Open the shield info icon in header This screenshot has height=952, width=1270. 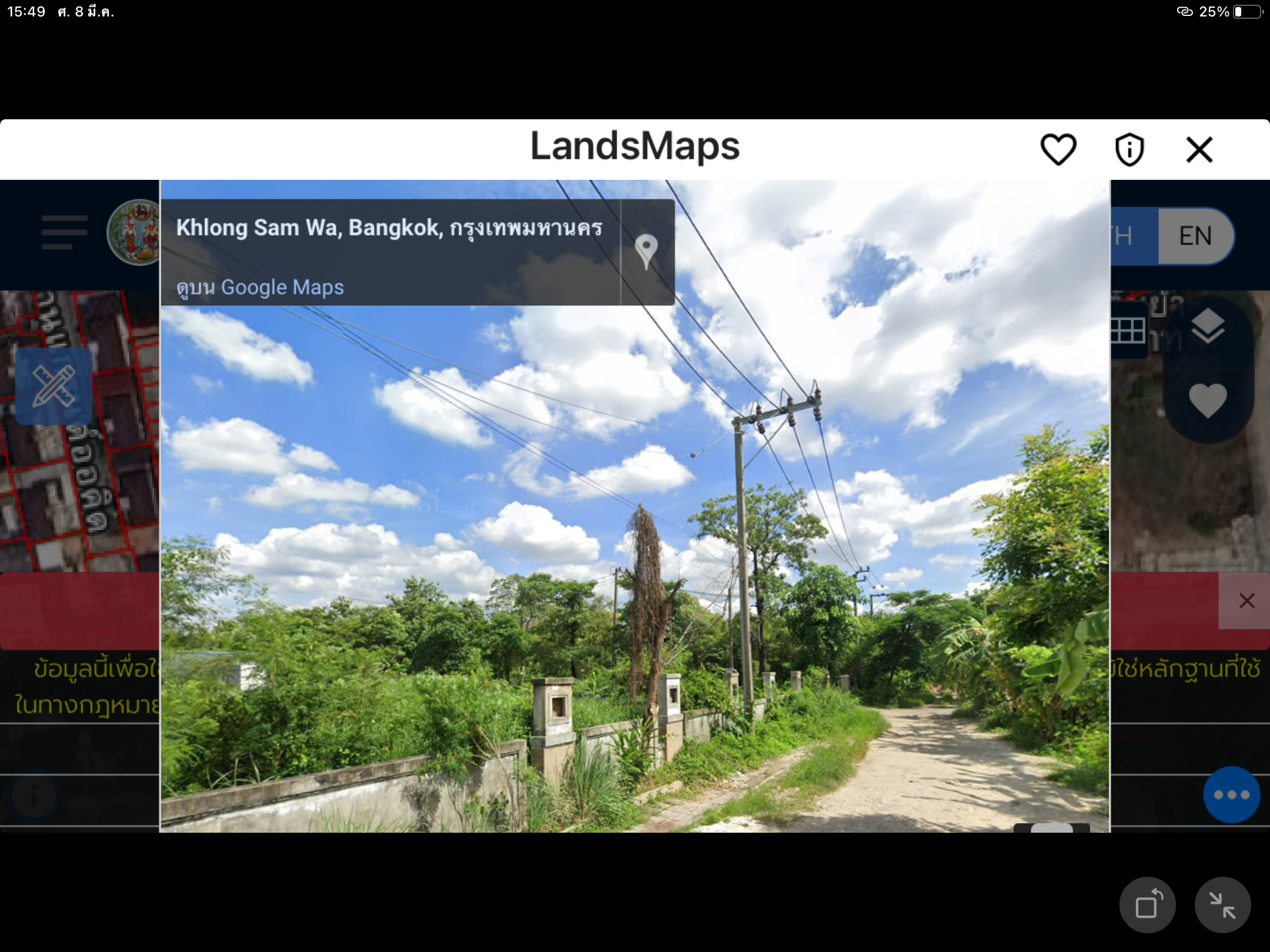tap(1129, 149)
